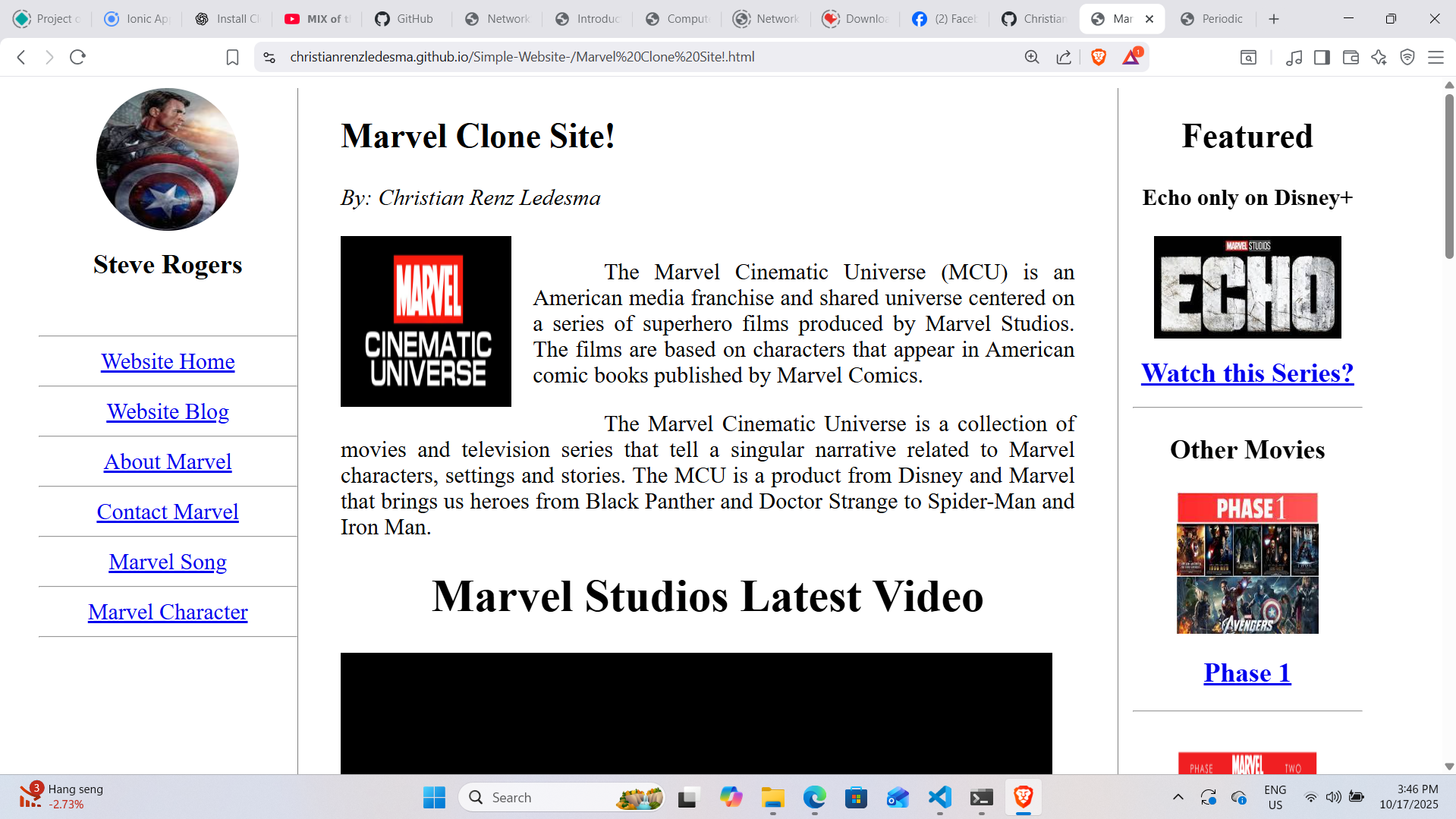Open the tab search icon in toolbar
The width and height of the screenshot is (1456, 819).
pyautogui.click(x=1248, y=57)
